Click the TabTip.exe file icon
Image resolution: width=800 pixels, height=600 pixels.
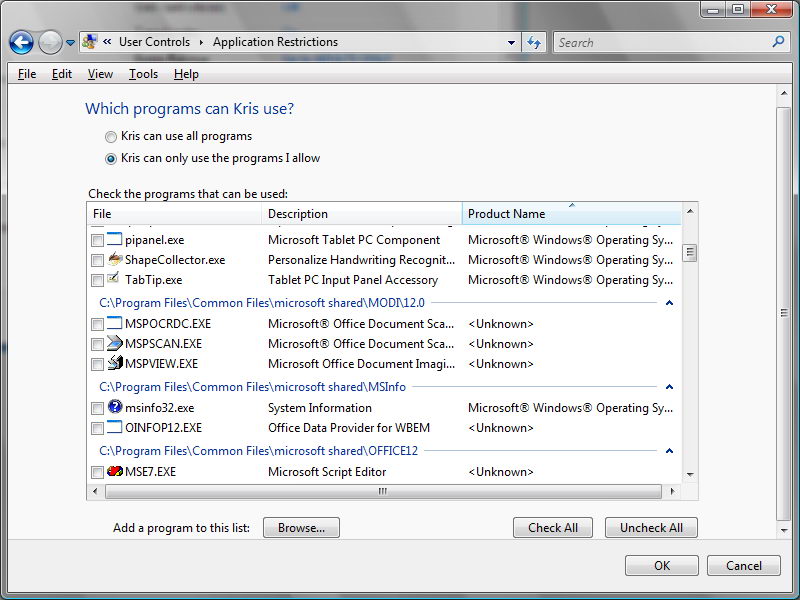tap(115, 279)
